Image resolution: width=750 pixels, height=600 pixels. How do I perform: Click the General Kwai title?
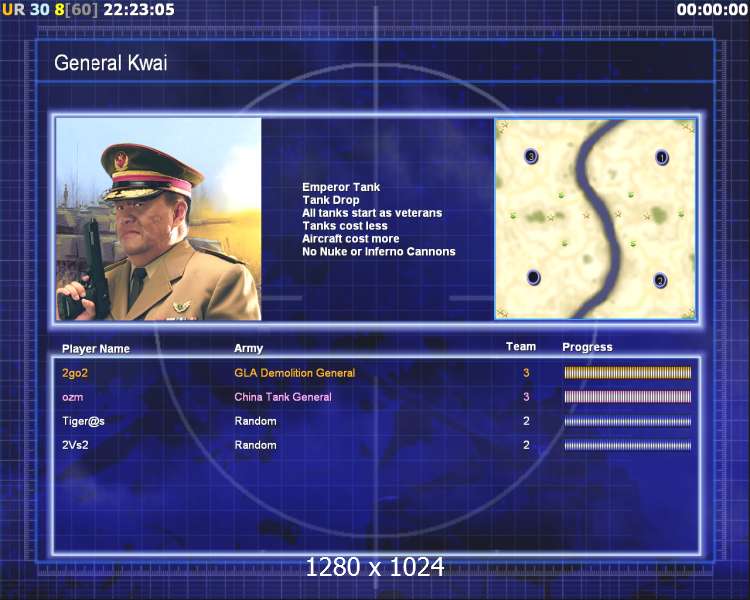[x=110, y=63]
